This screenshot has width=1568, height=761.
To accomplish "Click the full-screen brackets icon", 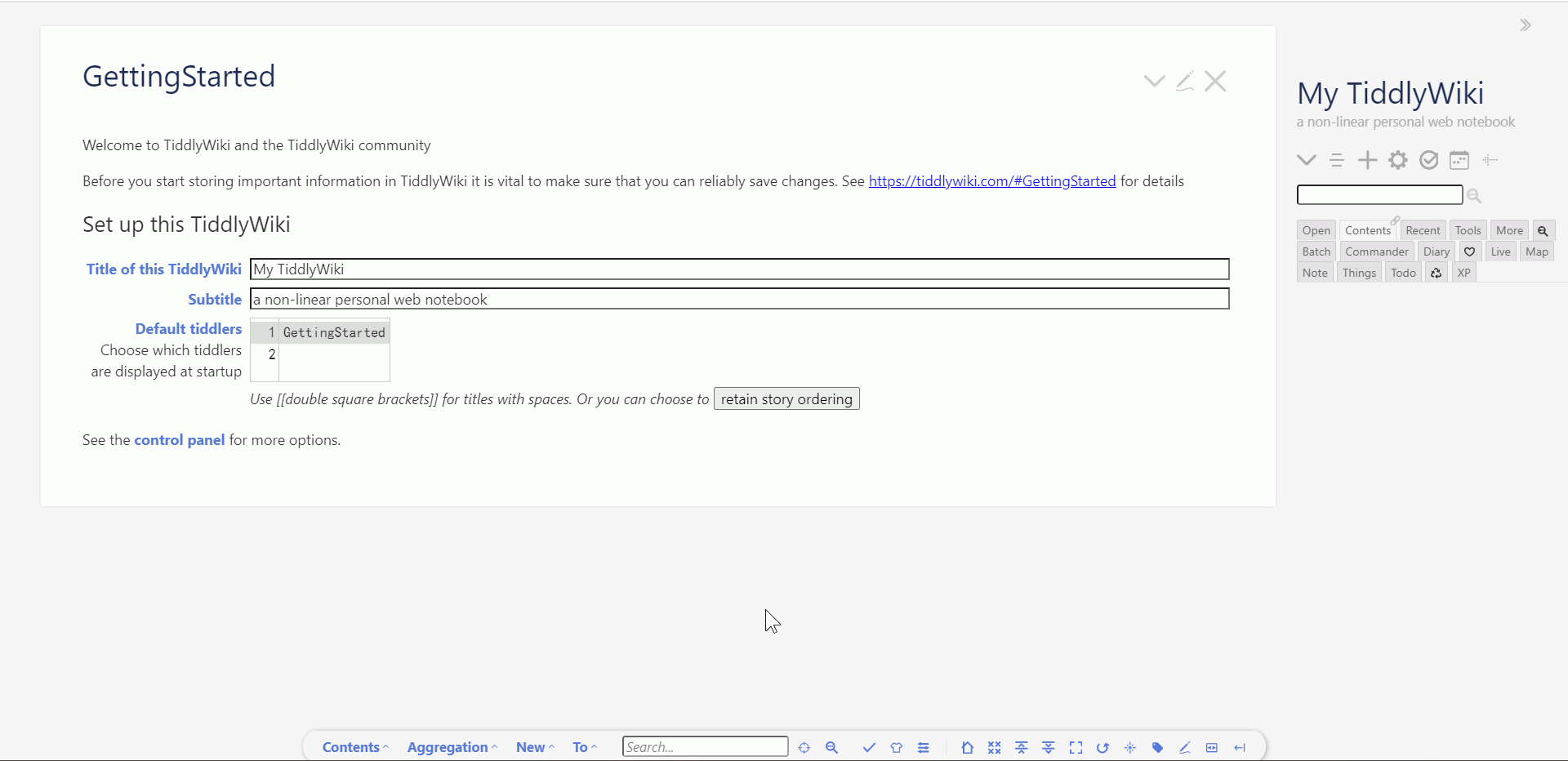I will (x=1076, y=747).
